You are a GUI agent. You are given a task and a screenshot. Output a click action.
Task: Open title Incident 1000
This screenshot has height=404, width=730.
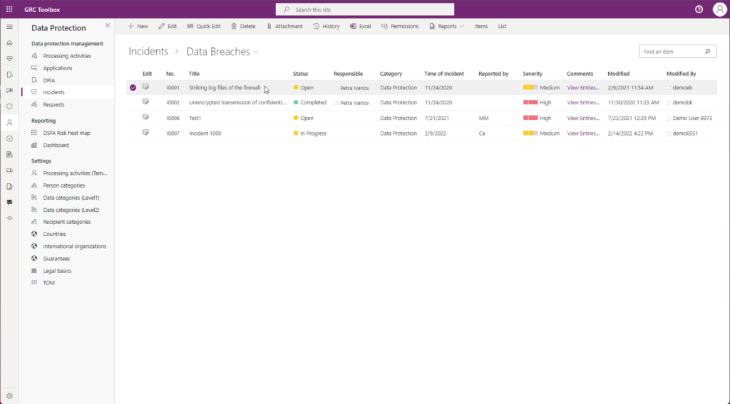pos(205,134)
